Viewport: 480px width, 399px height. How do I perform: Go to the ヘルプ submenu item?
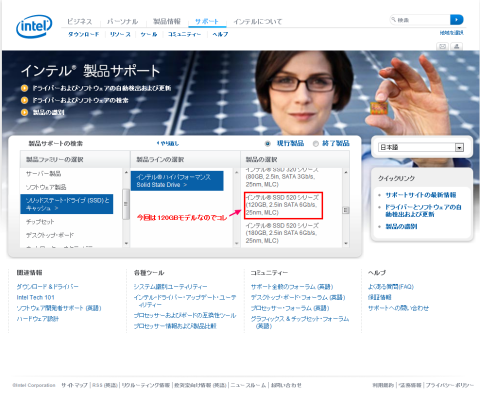click(x=220, y=34)
